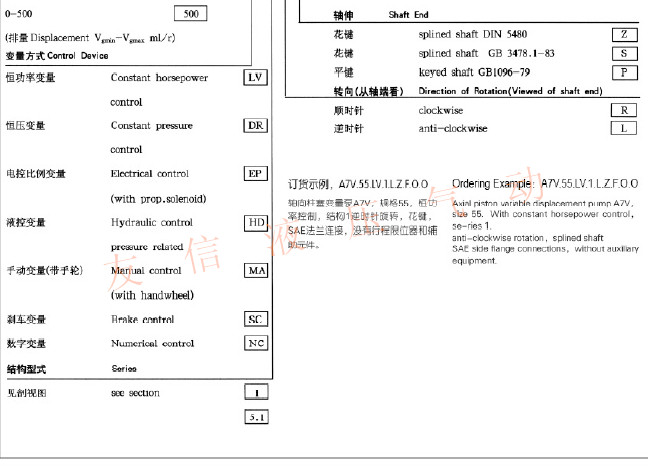The width and height of the screenshot is (648, 466).
Task: Click the text 'pressure related'
Action: pyautogui.click(x=147, y=247)
